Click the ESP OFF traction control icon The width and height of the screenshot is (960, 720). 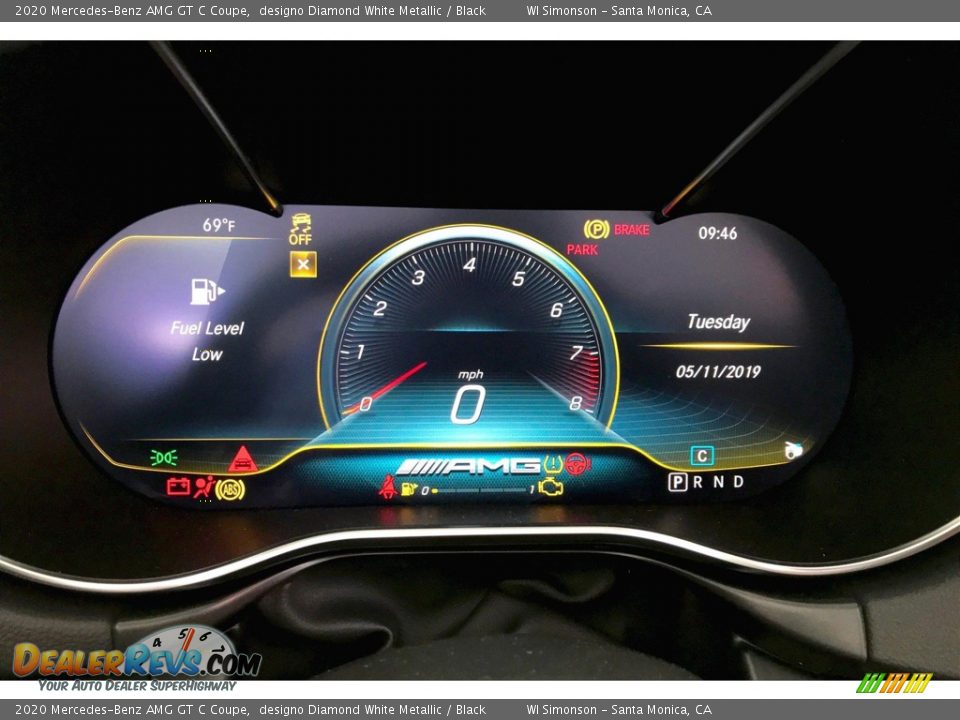tap(301, 230)
